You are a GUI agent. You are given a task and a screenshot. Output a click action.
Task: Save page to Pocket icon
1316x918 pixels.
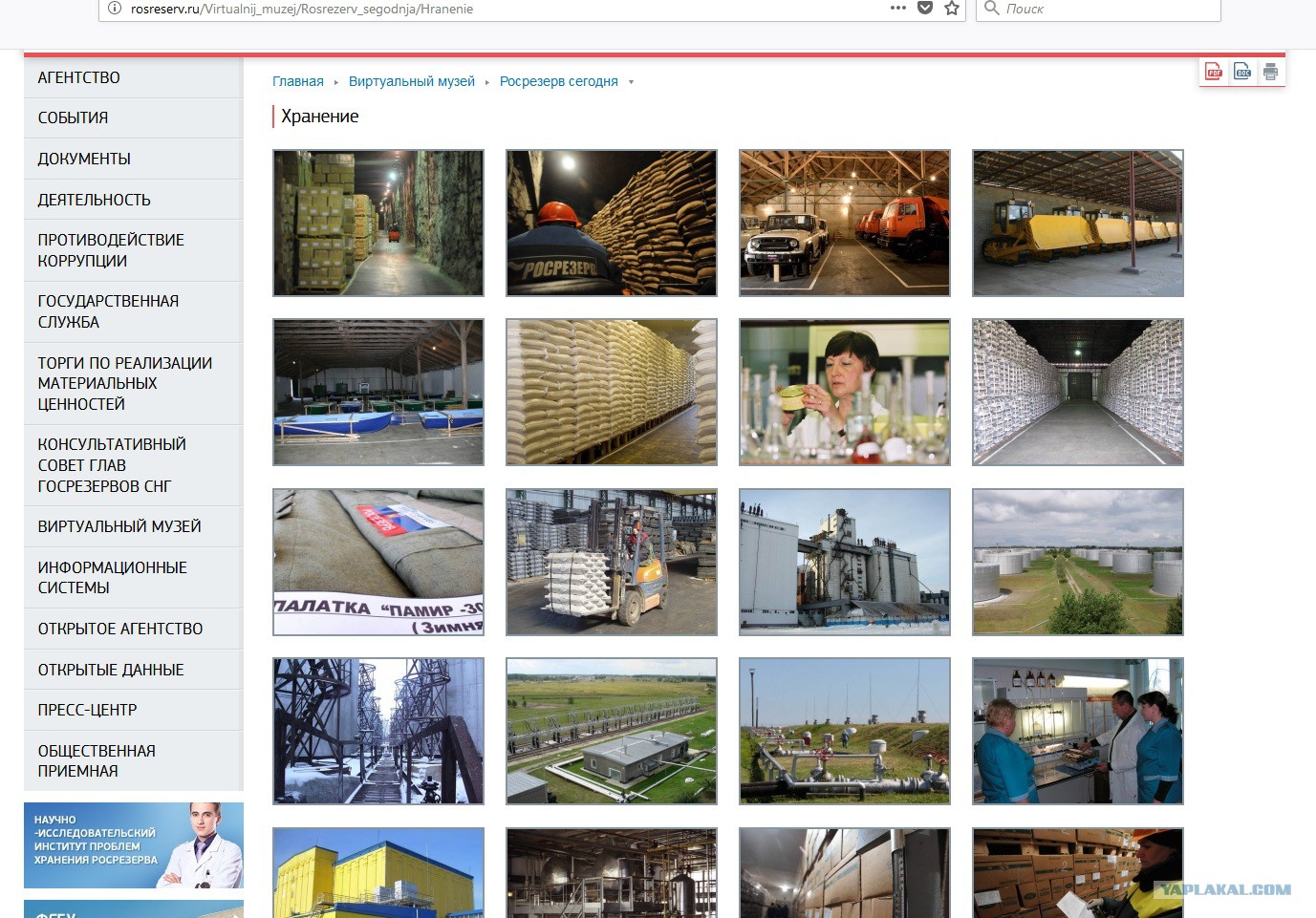pyautogui.click(x=925, y=9)
